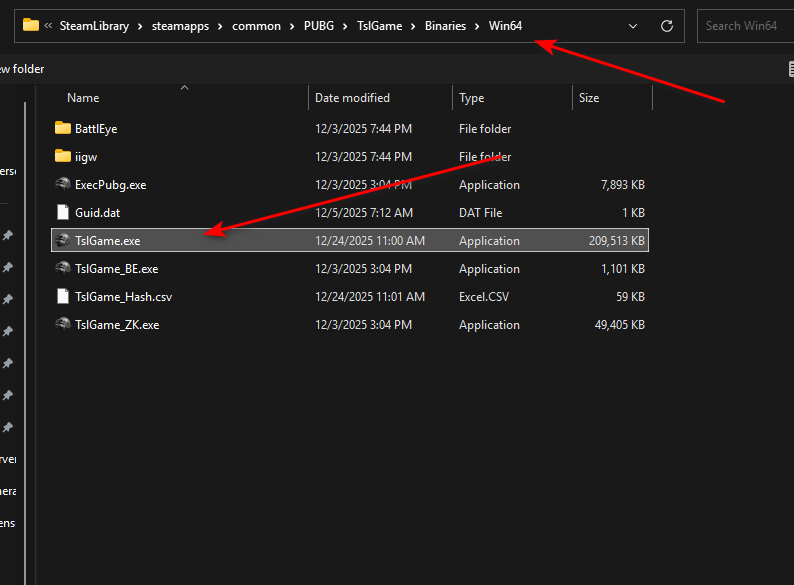794x585 pixels.
Task: Select the Guid.dat file name
Action: (x=97, y=213)
